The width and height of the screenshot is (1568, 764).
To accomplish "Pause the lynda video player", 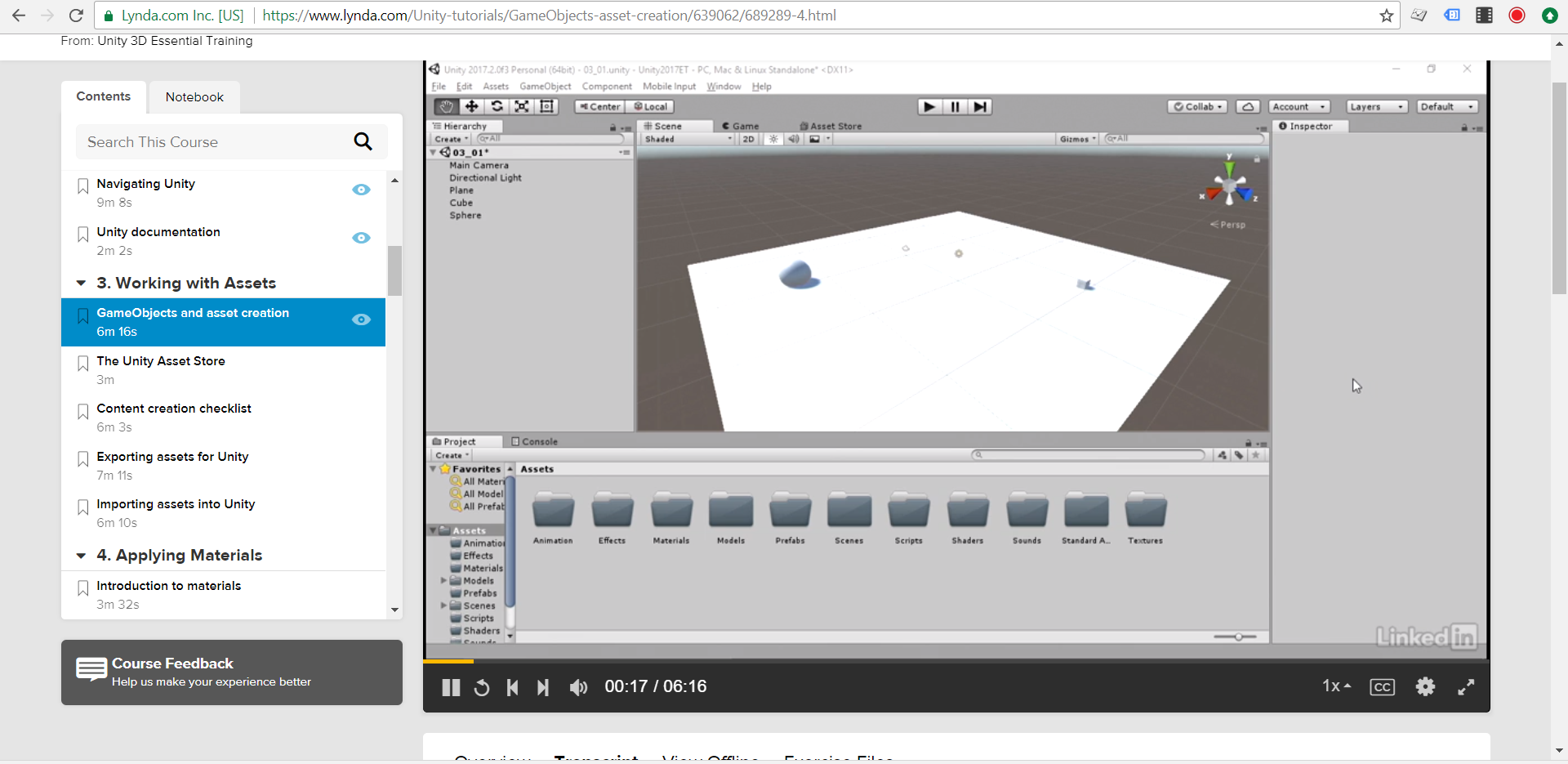I will (451, 687).
